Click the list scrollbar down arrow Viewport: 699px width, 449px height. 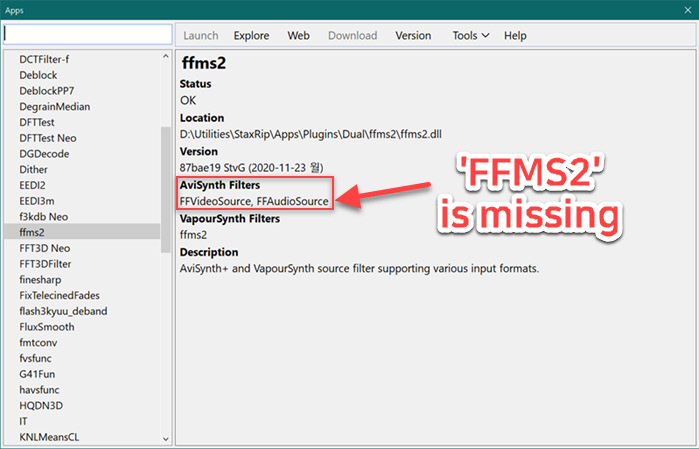166,439
